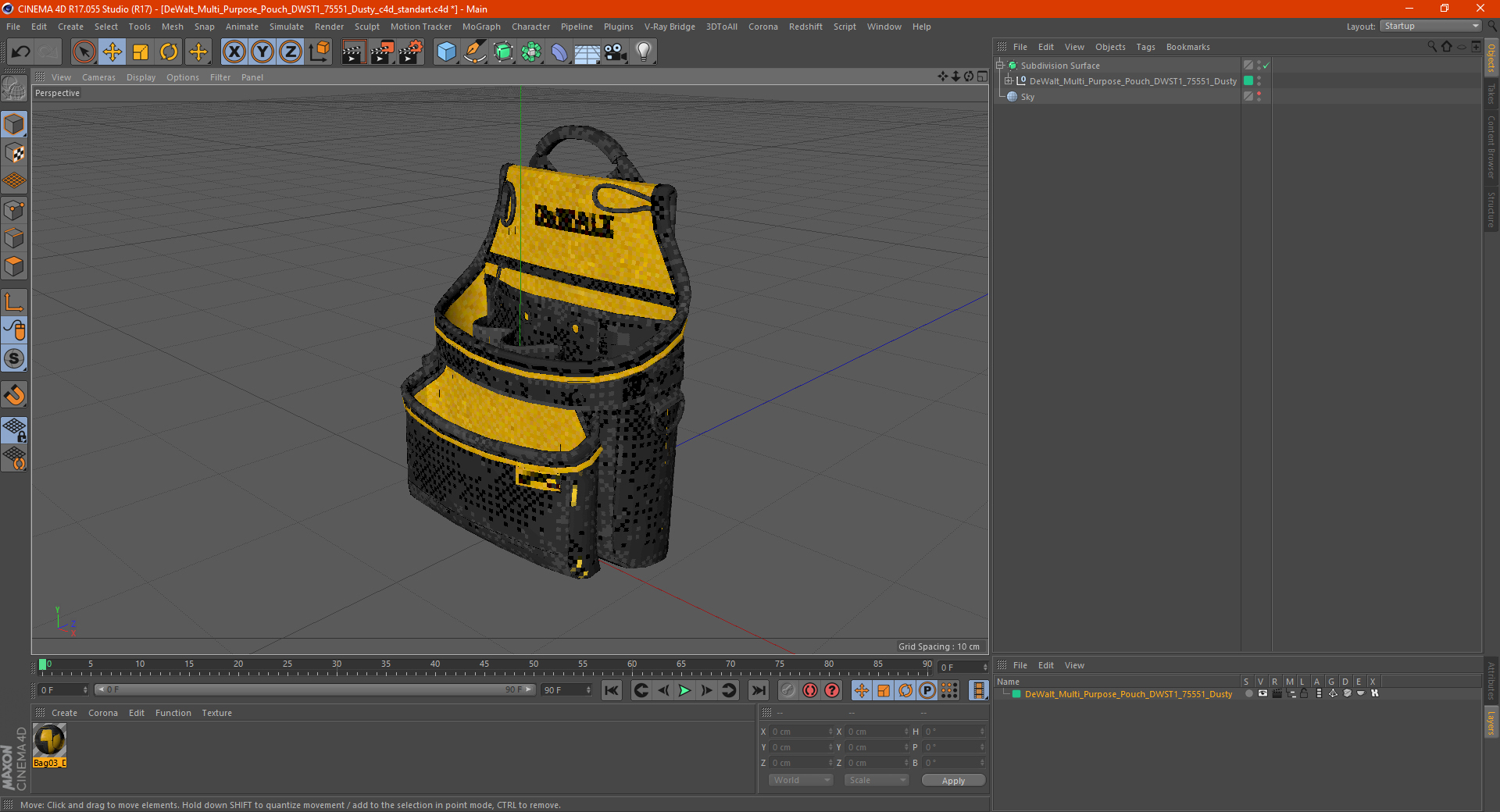Expand the DeWalt_Multi_Purpose_Pouch object node
This screenshot has height=812, width=1500.
coord(1009,80)
